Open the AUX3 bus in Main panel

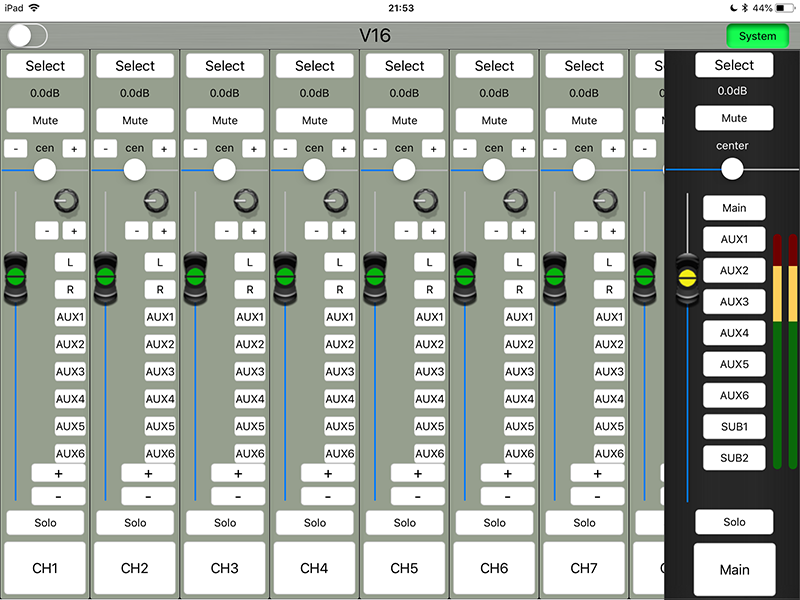pyautogui.click(x=734, y=302)
